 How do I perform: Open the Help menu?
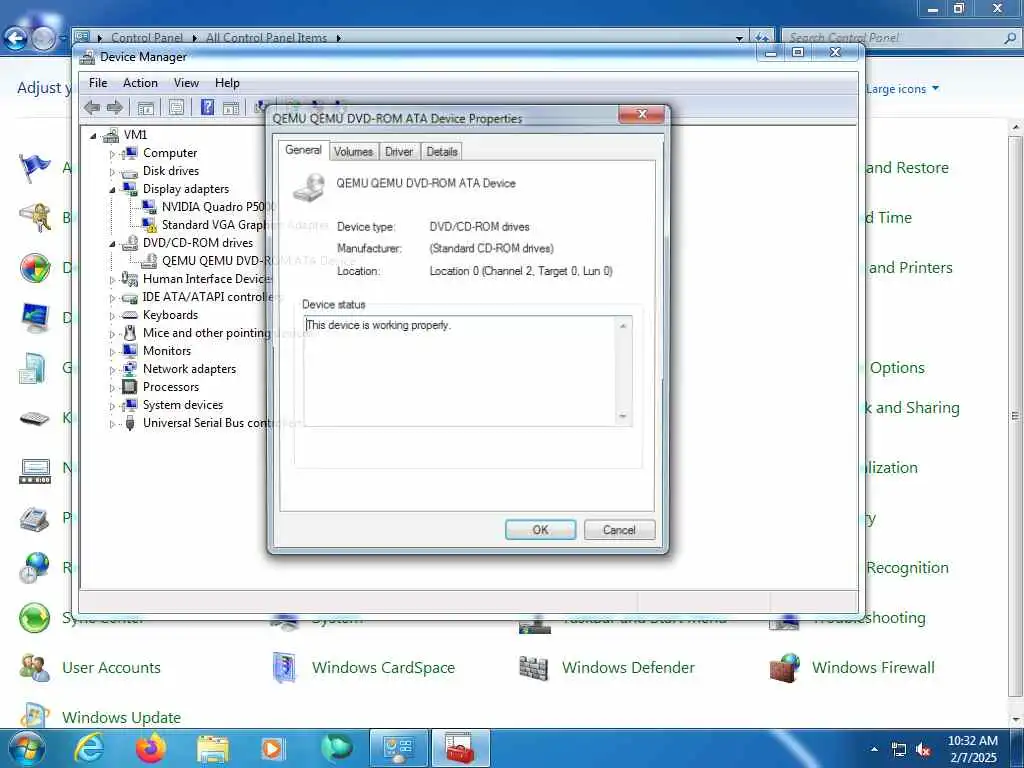(227, 83)
